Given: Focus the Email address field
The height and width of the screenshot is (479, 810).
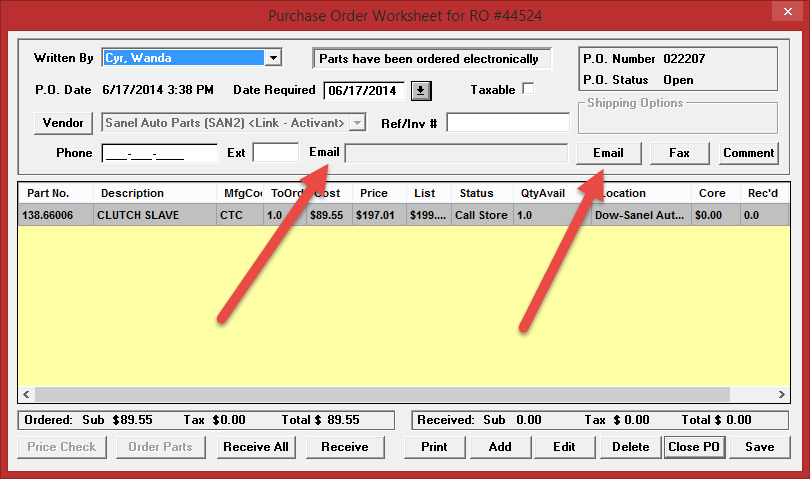Looking at the screenshot, I should point(457,153).
